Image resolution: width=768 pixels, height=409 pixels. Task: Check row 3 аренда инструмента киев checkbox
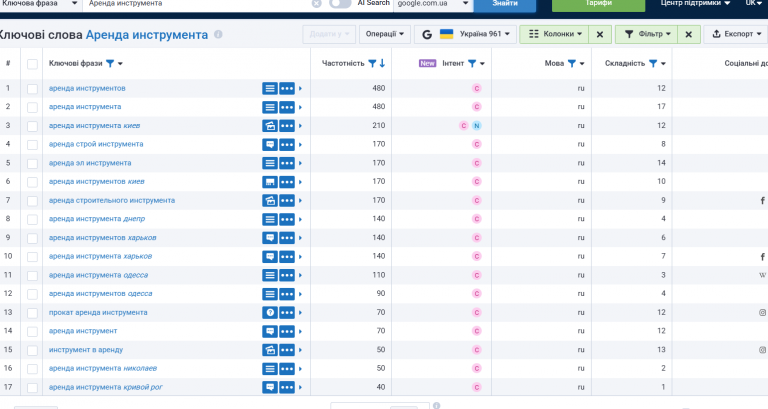[32, 126]
